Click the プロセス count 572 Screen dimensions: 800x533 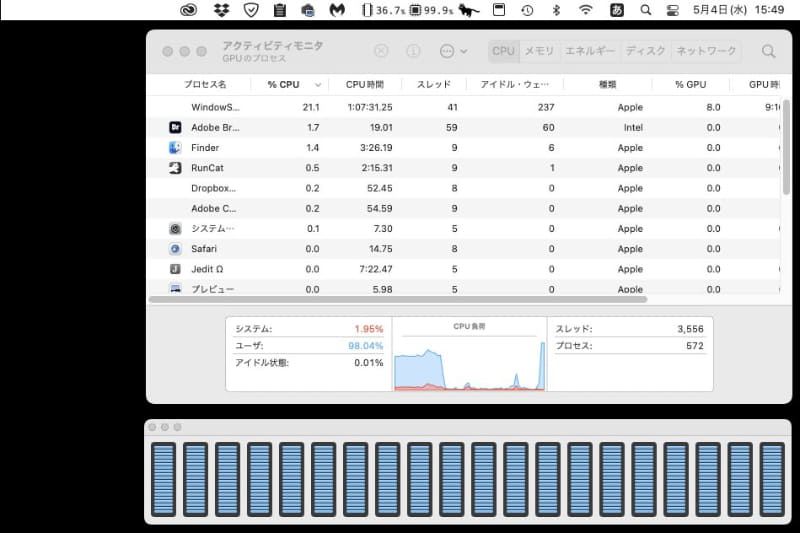[x=695, y=346]
